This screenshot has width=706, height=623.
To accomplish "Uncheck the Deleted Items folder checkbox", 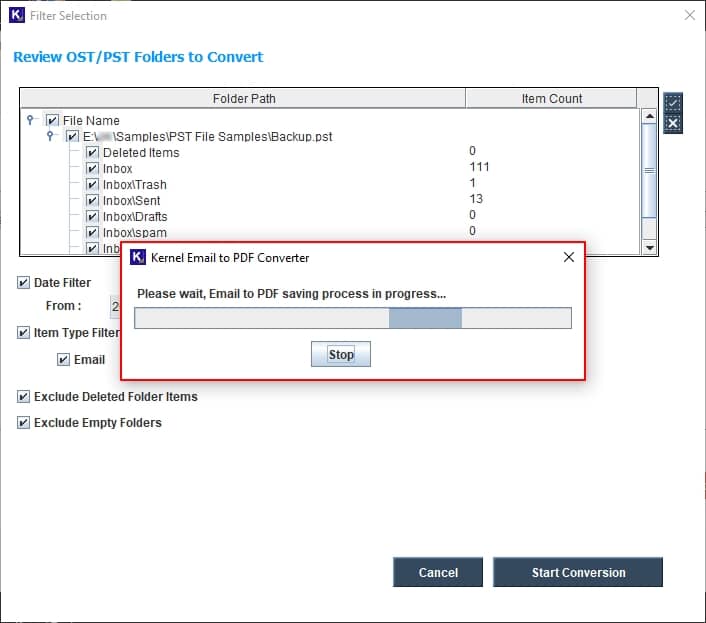I will pos(92,153).
